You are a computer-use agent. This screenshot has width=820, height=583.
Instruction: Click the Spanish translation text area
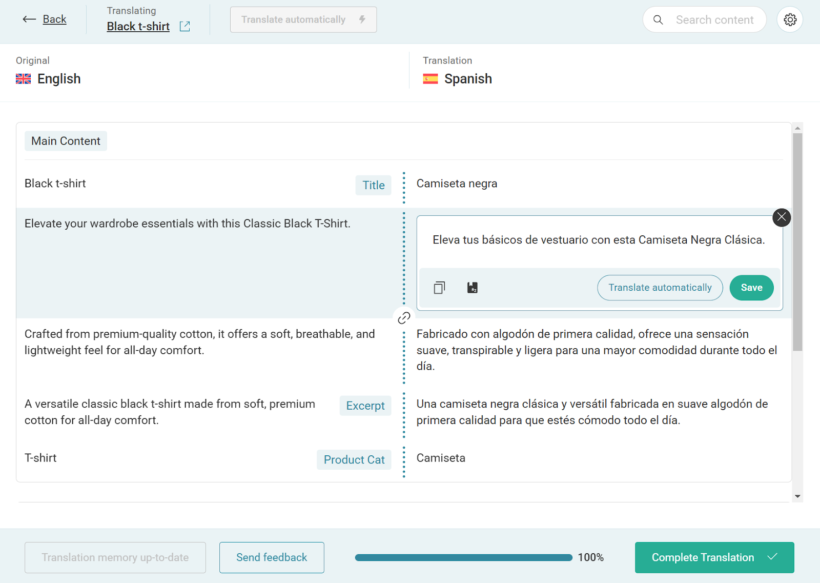pos(599,240)
